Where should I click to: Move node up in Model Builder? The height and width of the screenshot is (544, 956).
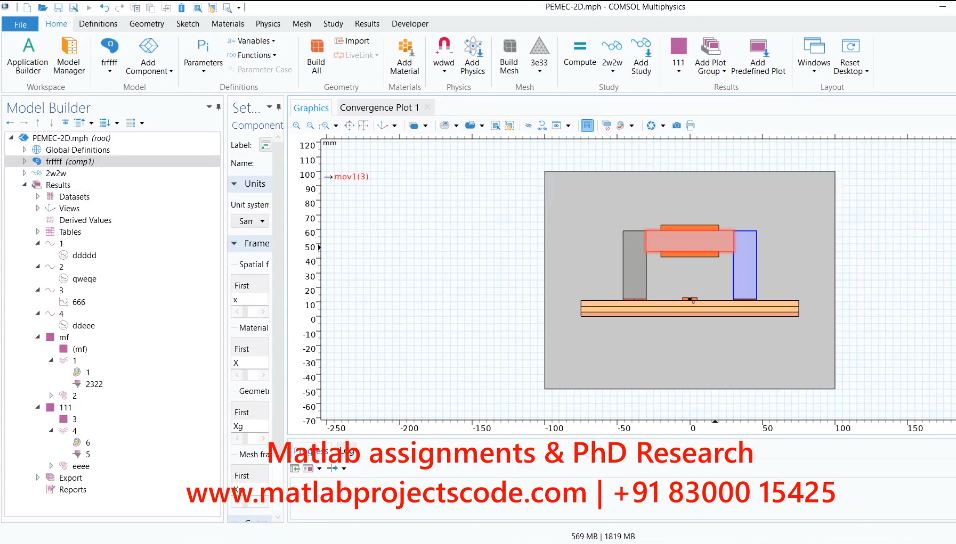click(x=38, y=123)
